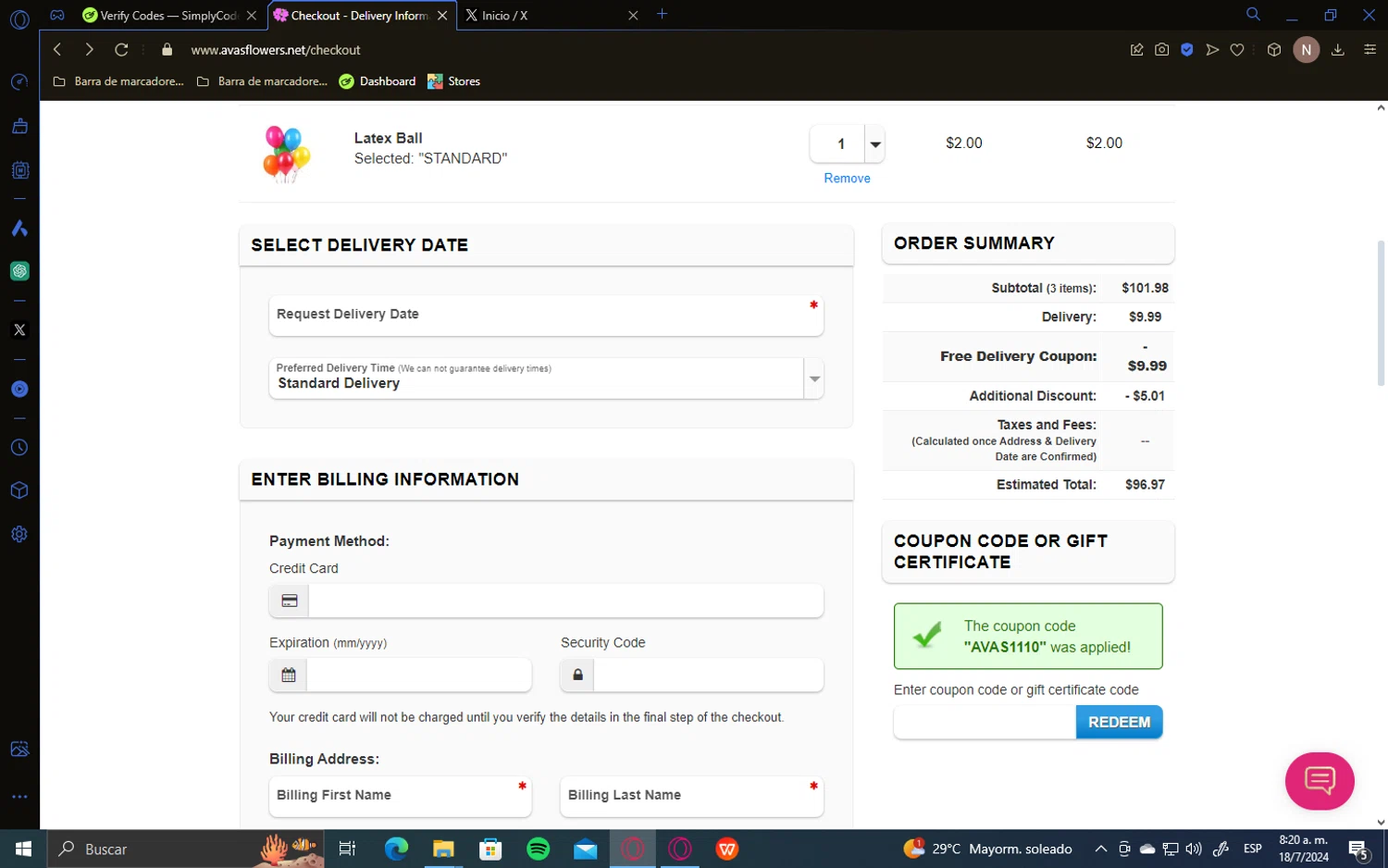Open the Aria AI sidebar icon
1388x868 pixels.
click(19, 229)
